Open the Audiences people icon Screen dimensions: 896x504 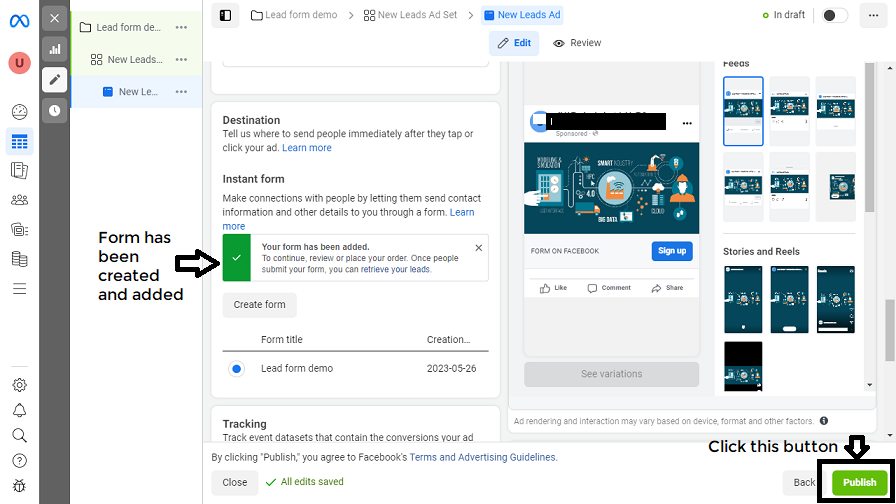tap(19, 200)
